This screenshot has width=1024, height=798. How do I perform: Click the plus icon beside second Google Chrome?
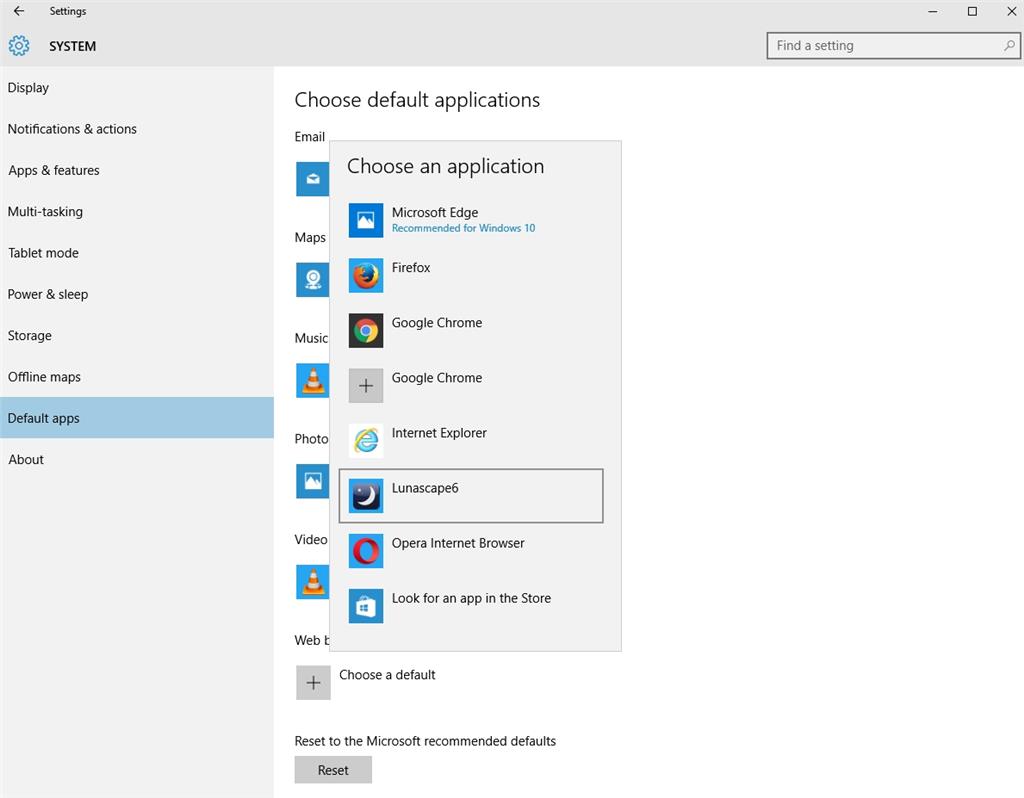coord(366,385)
